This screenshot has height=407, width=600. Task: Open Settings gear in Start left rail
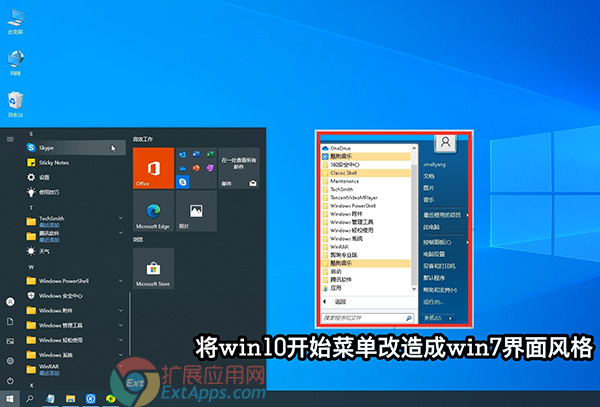click(x=10, y=361)
